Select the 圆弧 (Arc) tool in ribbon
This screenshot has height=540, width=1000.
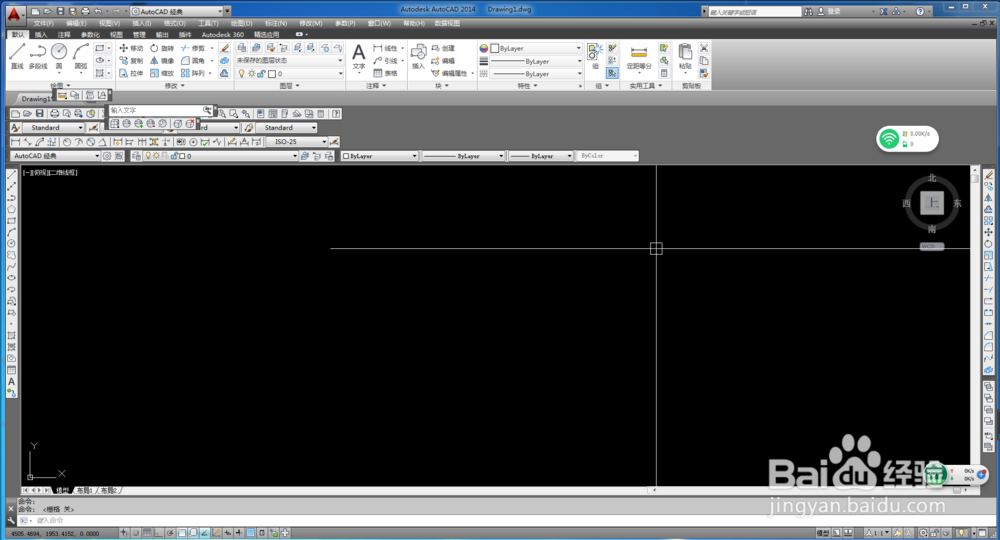click(x=80, y=56)
